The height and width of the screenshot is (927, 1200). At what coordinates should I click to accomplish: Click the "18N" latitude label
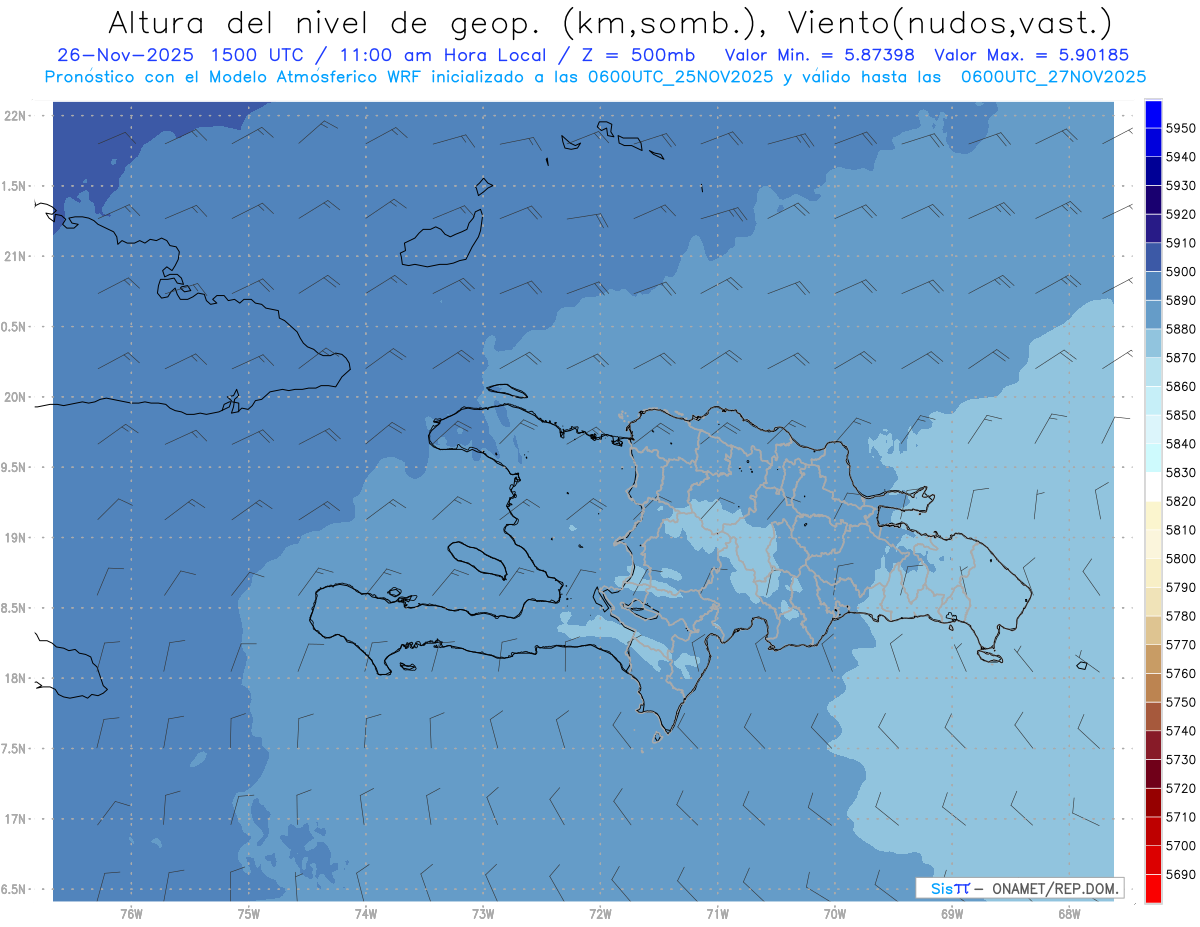tap(14, 679)
